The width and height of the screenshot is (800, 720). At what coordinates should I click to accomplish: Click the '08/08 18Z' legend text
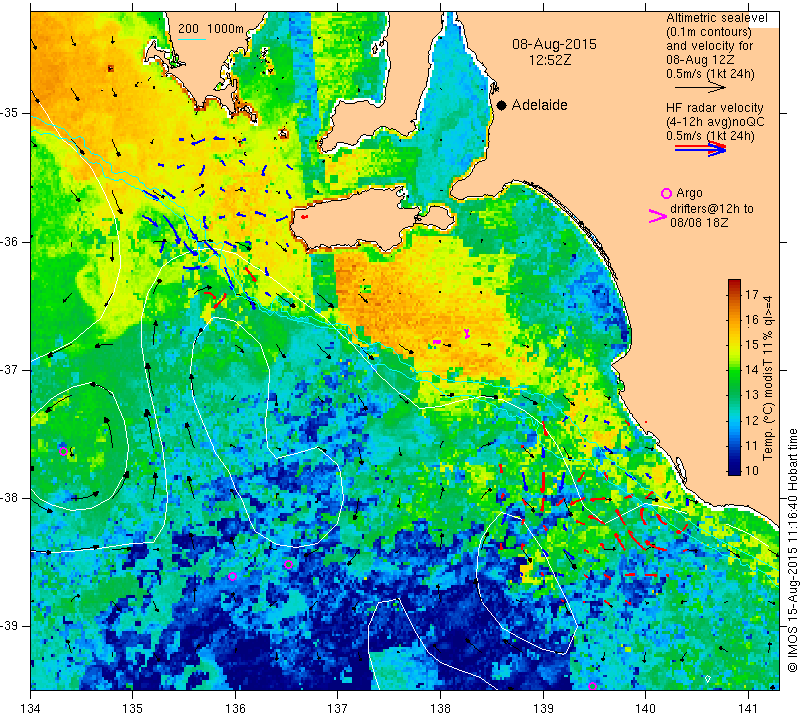[x=699, y=222]
